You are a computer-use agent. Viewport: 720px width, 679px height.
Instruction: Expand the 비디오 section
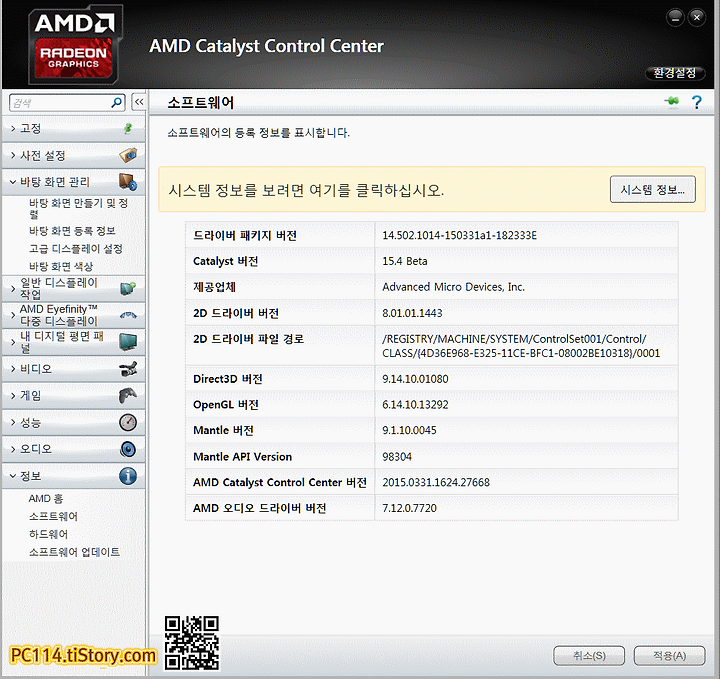tap(73, 369)
